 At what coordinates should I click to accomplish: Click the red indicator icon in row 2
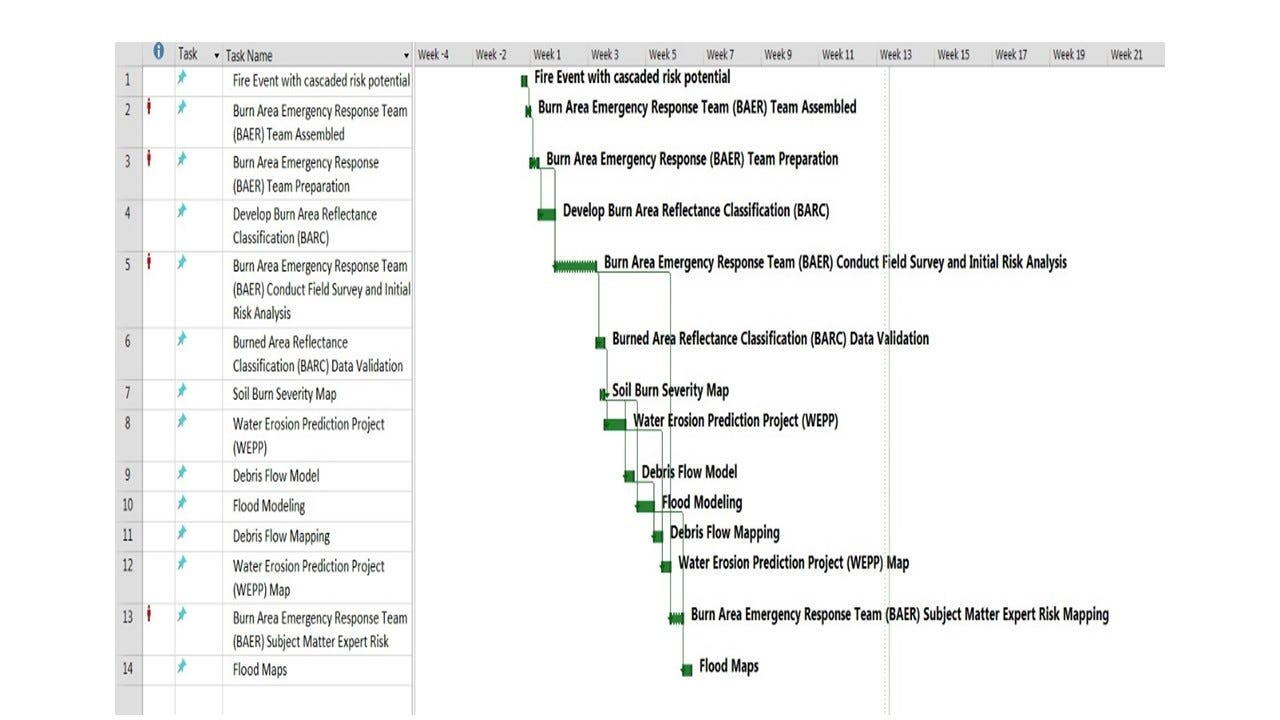pyautogui.click(x=149, y=107)
